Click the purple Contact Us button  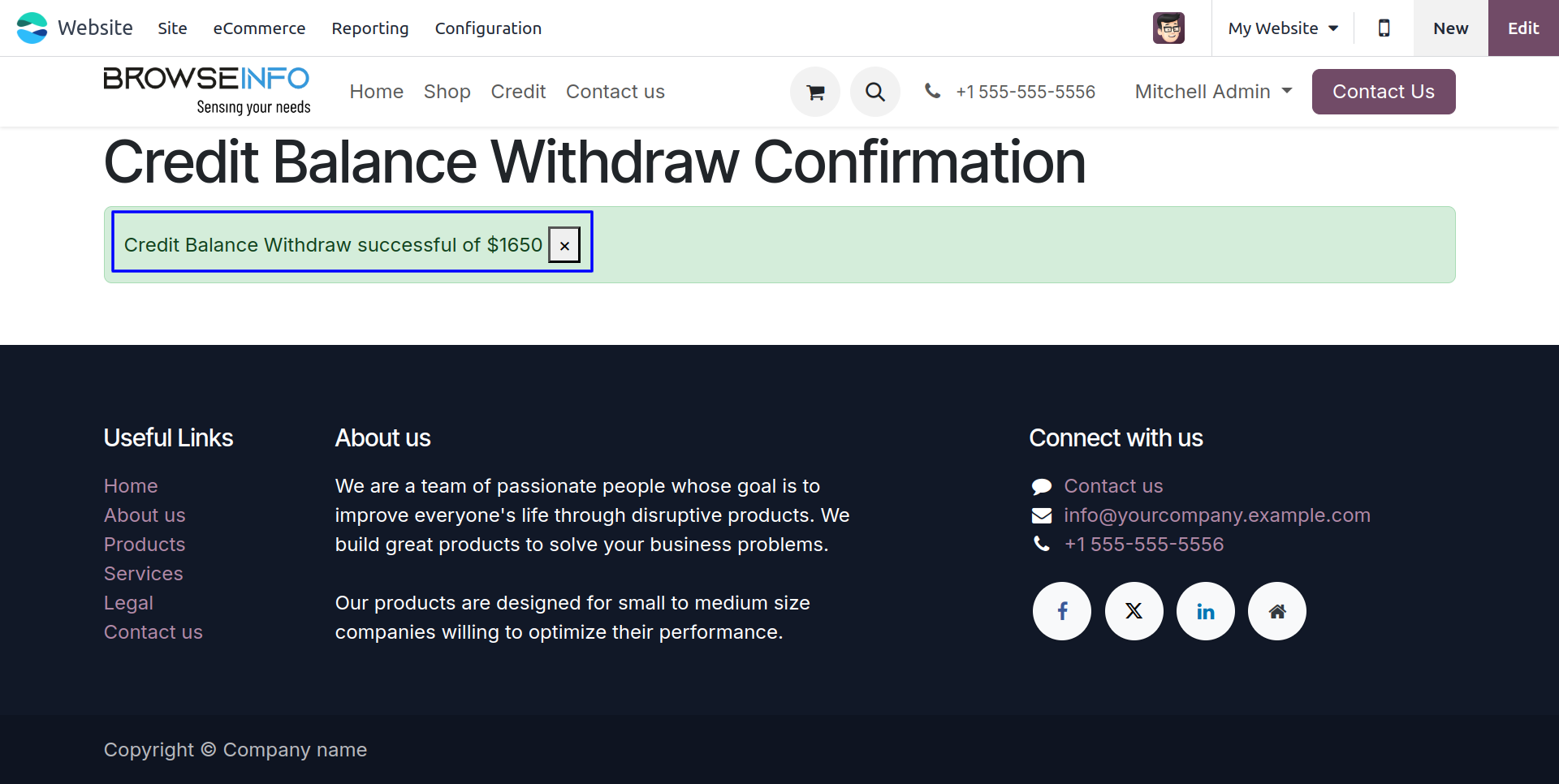[x=1383, y=92]
